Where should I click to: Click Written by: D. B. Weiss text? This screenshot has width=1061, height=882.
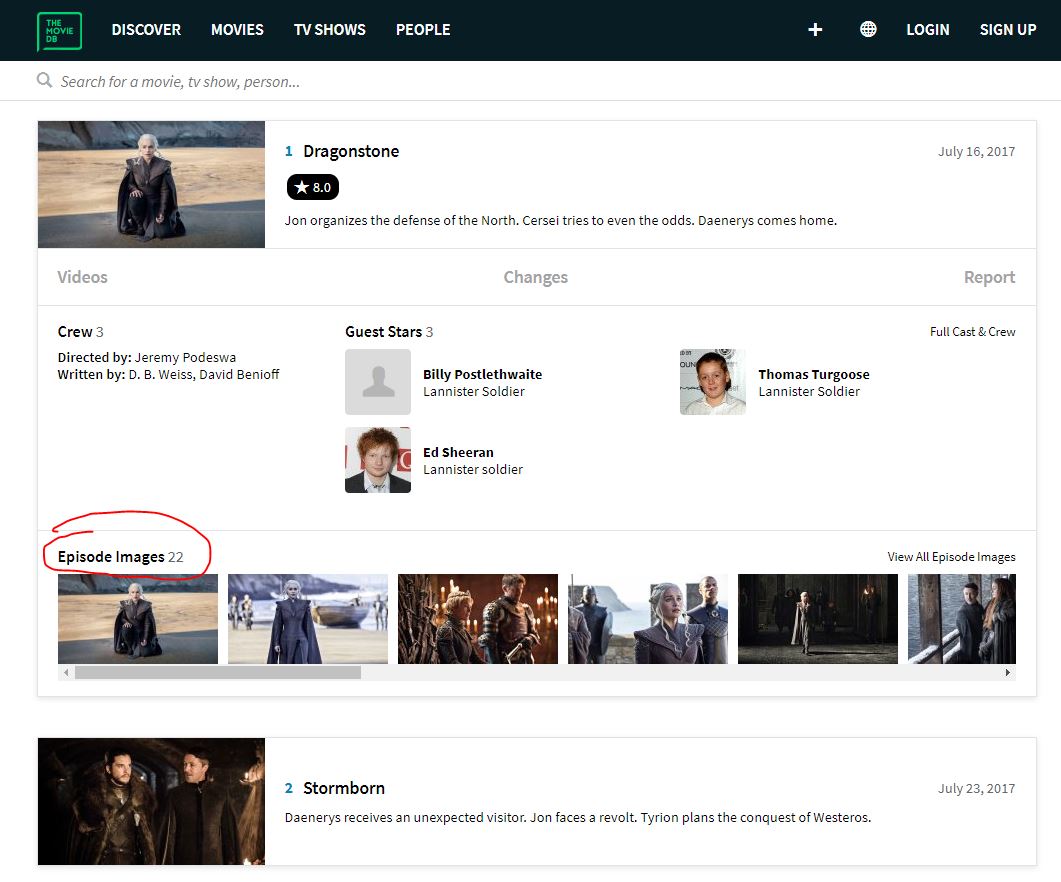[168, 374]
